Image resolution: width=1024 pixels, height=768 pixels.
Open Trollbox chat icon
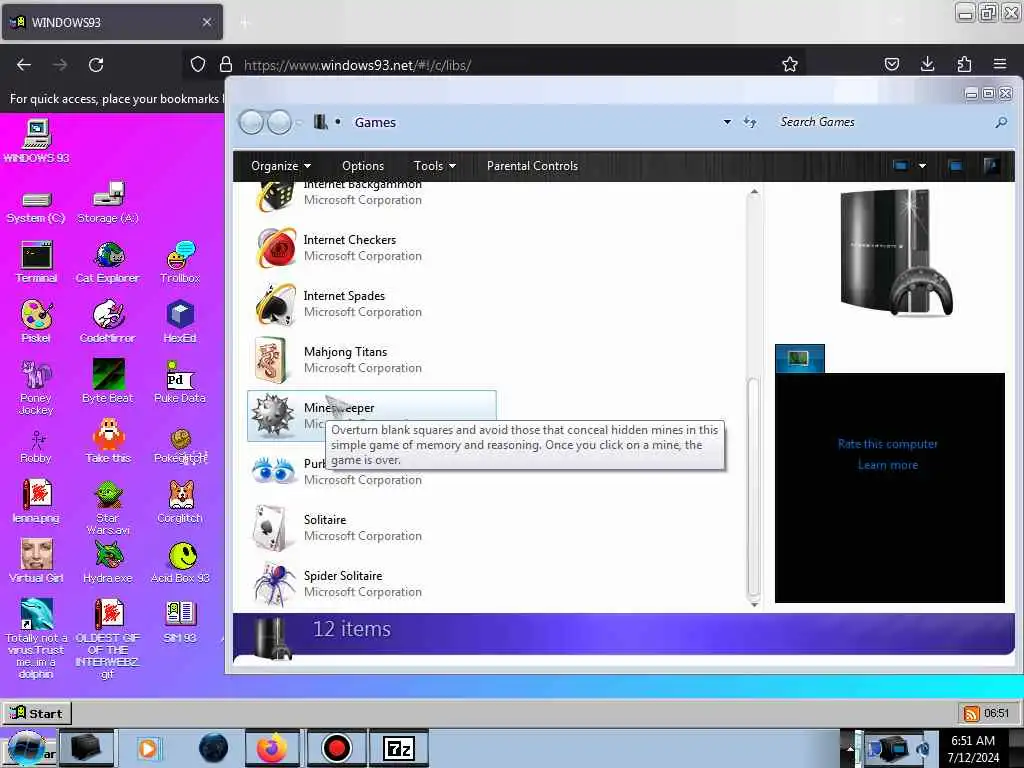pyautogui.click(x=180, y=261)
